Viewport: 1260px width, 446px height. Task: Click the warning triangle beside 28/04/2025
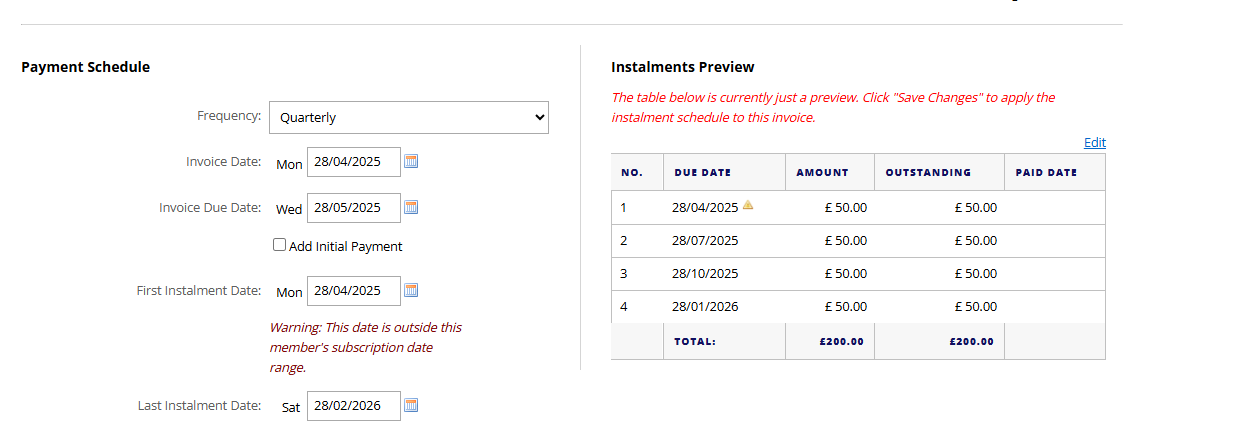click(x=748, y=205)
